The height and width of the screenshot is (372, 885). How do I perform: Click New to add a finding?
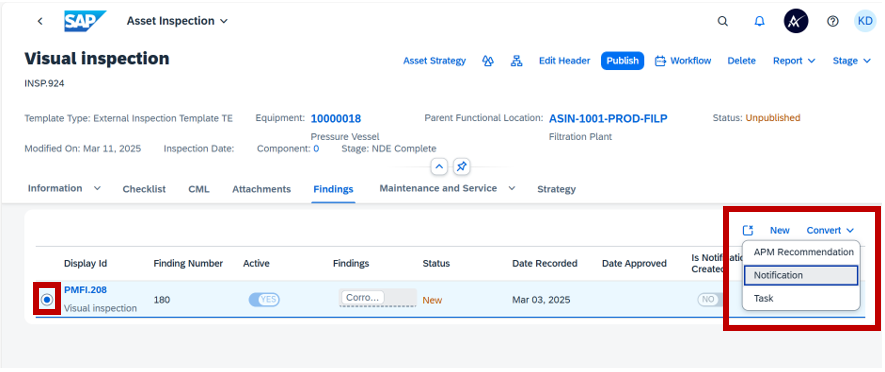pyautogui.click(x=779, y=230)
